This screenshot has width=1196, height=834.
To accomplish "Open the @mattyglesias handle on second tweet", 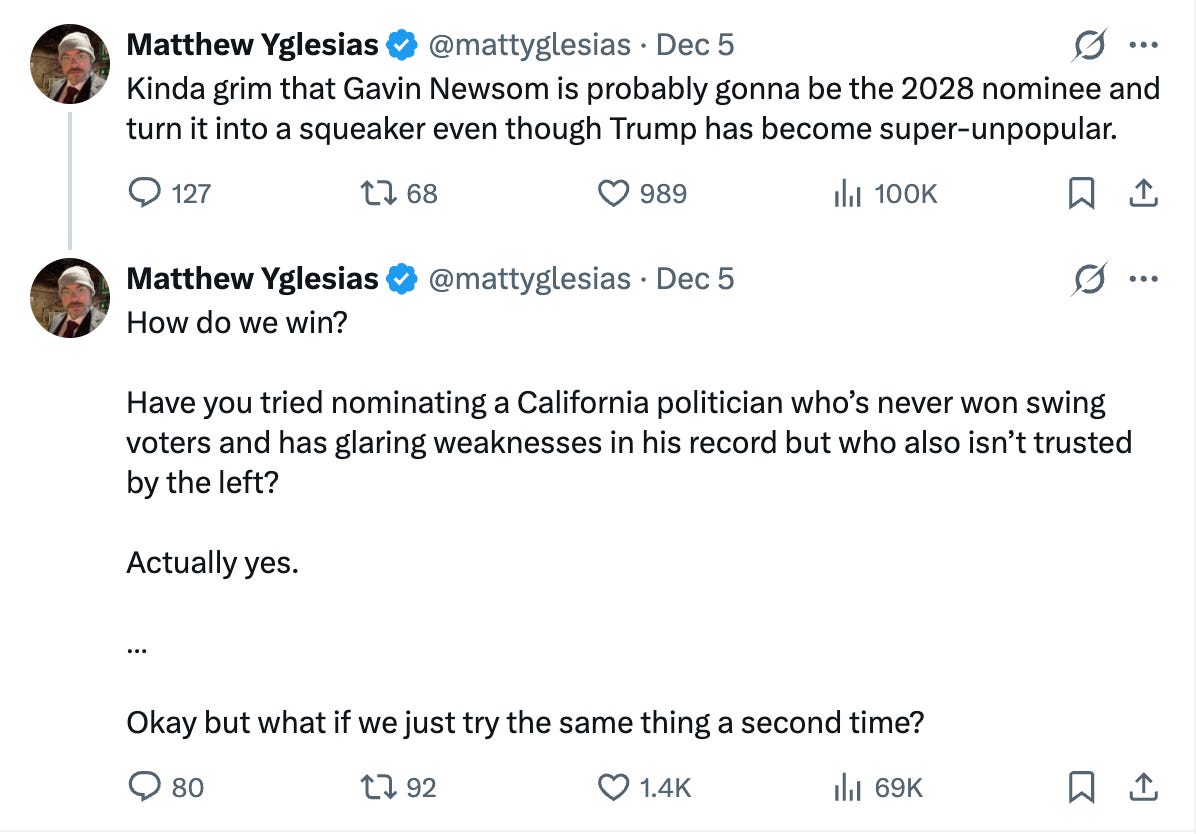I will click(529, 279).
